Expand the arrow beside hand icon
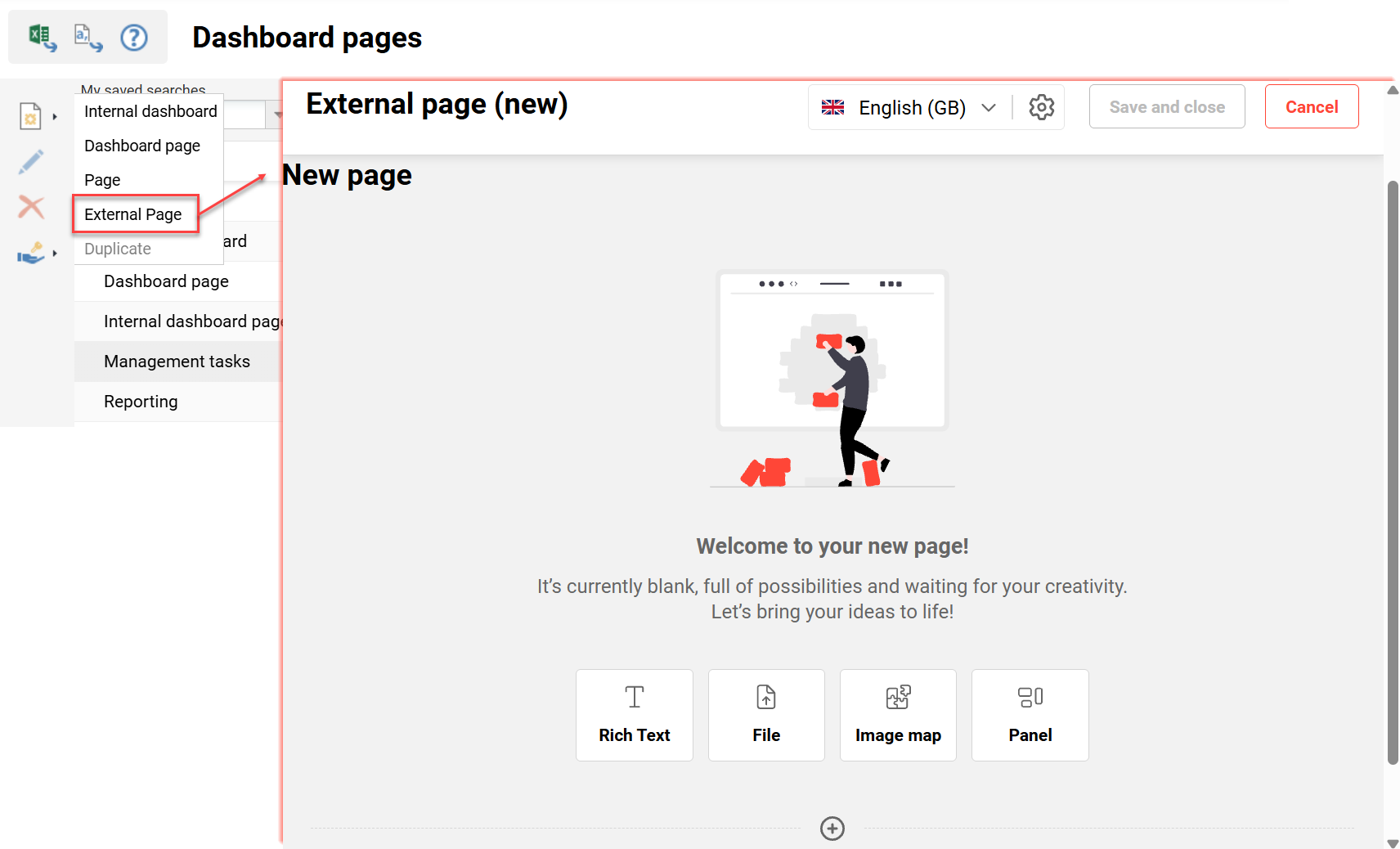 pos(55,254)
